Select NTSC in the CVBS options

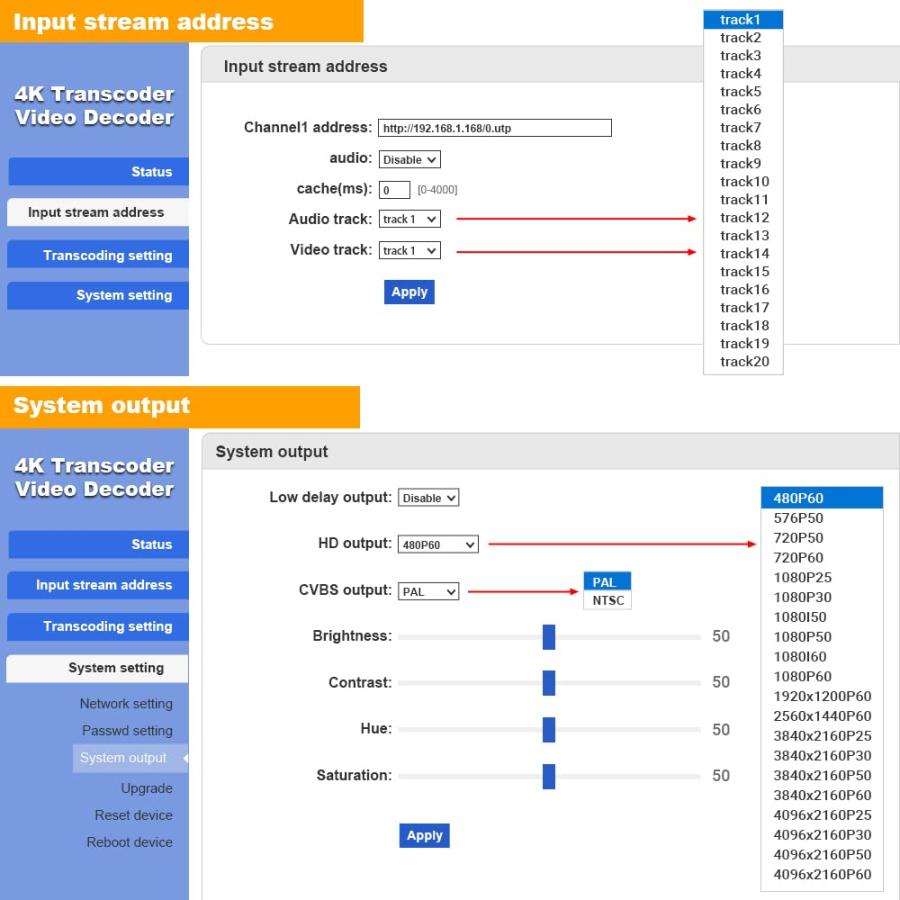(607, 601)
